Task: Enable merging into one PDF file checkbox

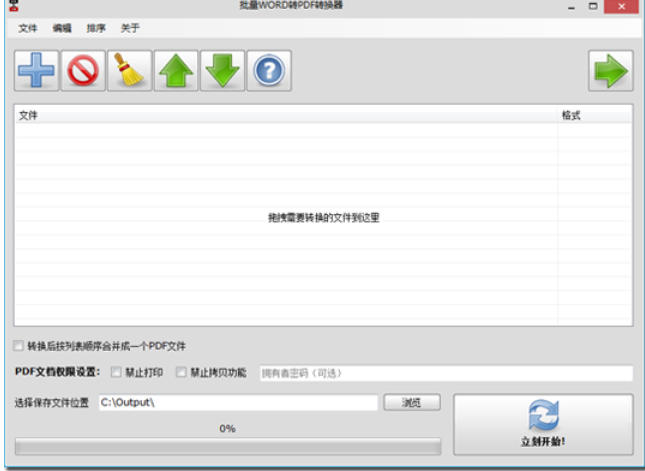Action: [x=19, y=346]
